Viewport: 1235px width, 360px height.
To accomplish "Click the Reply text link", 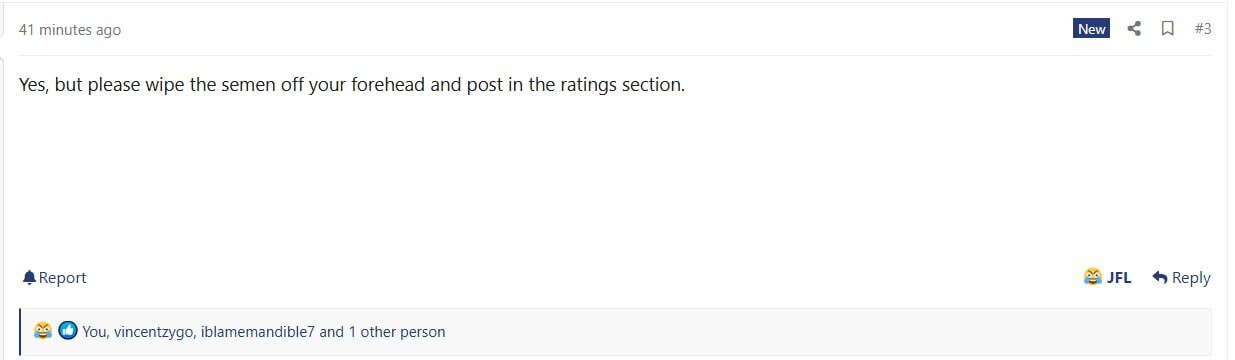I will pyautogui.click(x=1191, y=278).
